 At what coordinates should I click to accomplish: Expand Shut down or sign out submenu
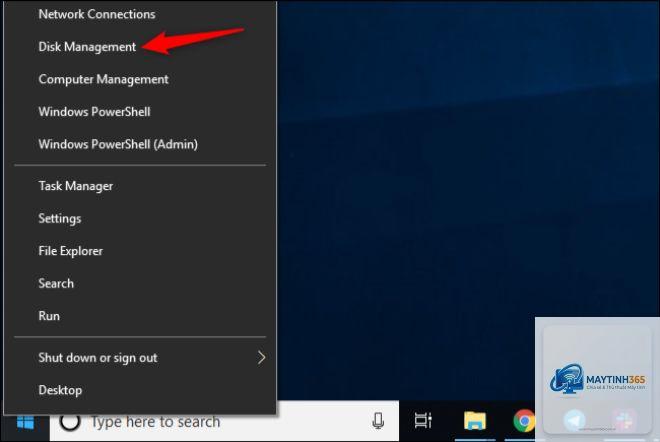pos(140,358)
